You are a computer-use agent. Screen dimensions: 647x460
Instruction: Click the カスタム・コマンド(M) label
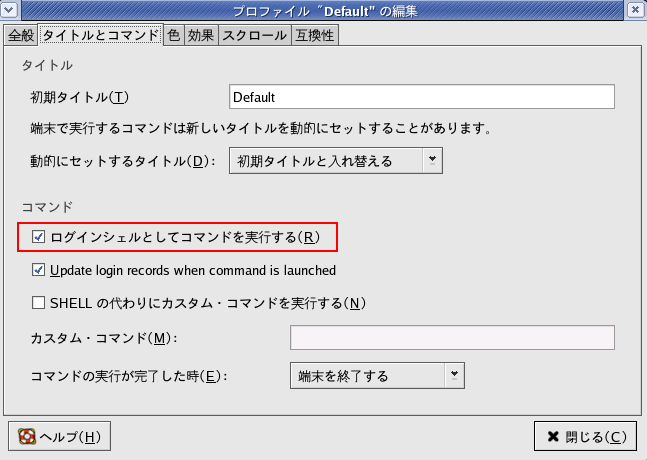pos(104,338)
